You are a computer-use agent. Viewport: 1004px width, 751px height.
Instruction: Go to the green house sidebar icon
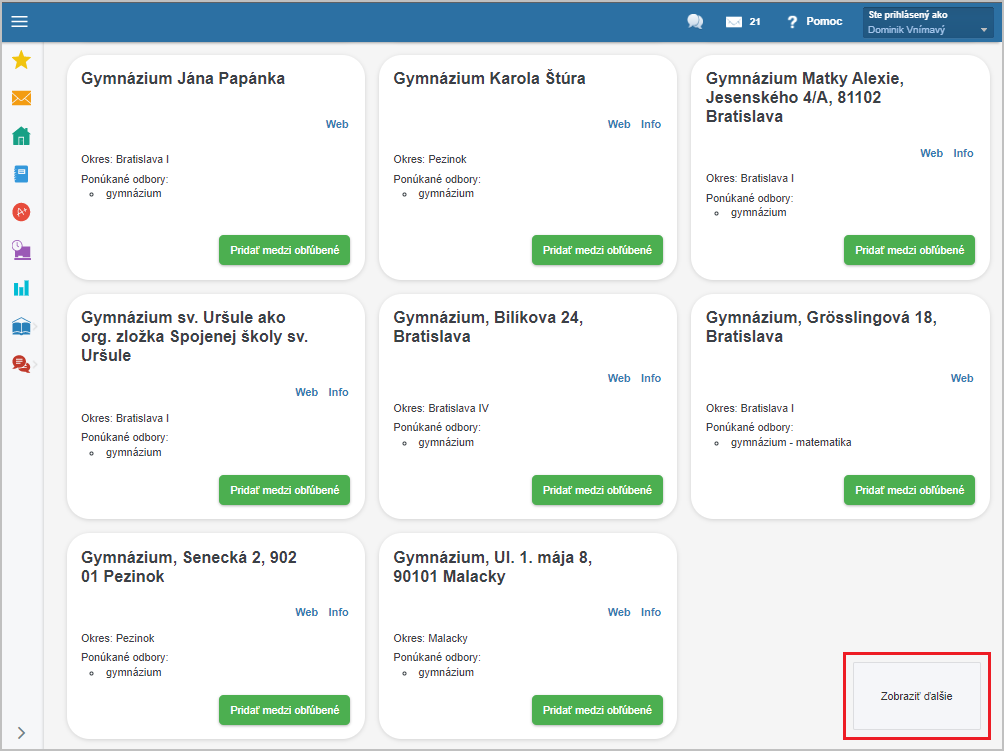pos(21,136)
